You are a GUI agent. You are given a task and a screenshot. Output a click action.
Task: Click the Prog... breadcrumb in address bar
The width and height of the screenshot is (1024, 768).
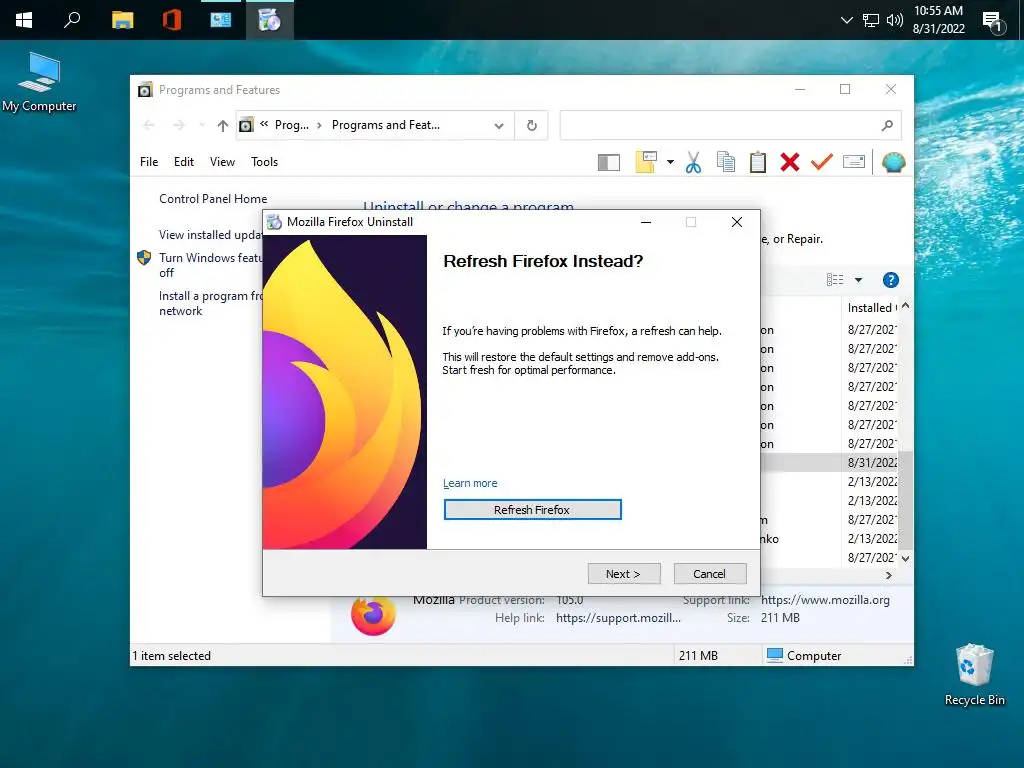tap(292, 125)
